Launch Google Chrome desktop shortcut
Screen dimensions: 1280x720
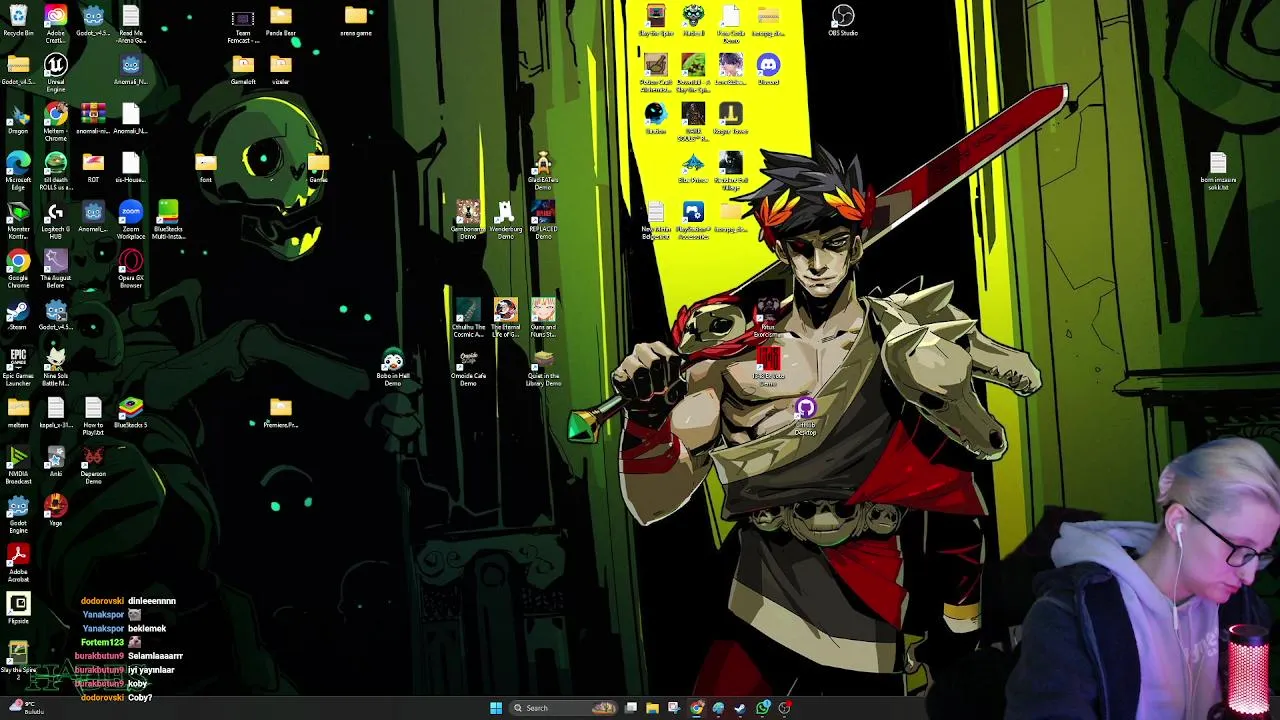coord(18,268)
